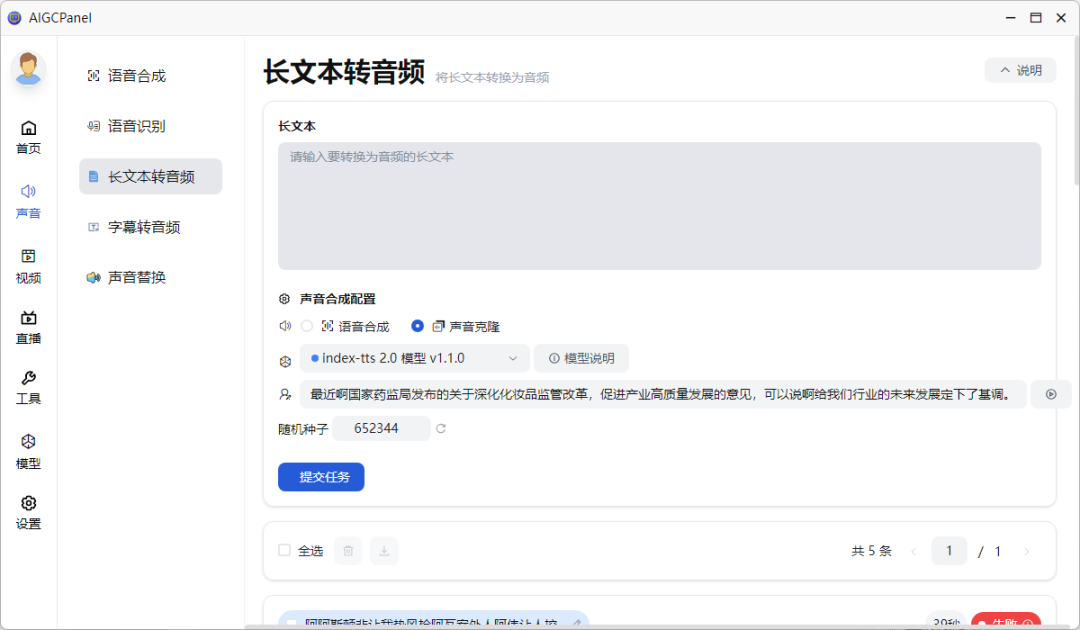The width and height of the screenshot is (1080, 630).
Task: Open 设置 settings gear in sidebar
Action: 28,503
